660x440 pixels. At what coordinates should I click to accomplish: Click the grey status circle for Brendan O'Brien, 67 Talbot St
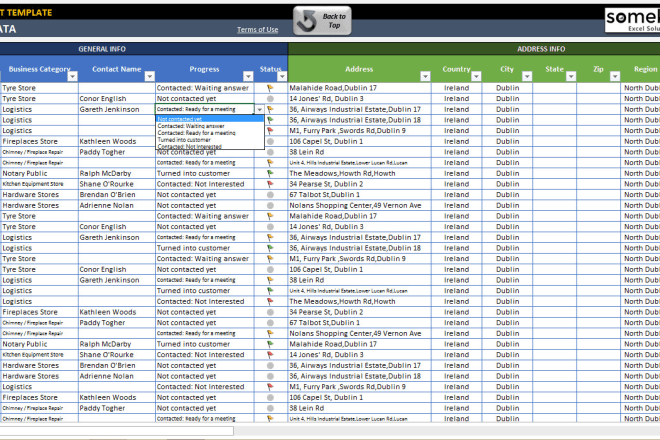pyautogui.click(x=270, y=195)
